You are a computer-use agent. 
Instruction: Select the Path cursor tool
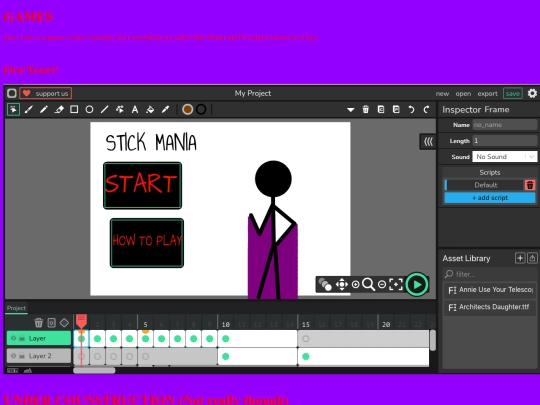(x=120, y=110)
